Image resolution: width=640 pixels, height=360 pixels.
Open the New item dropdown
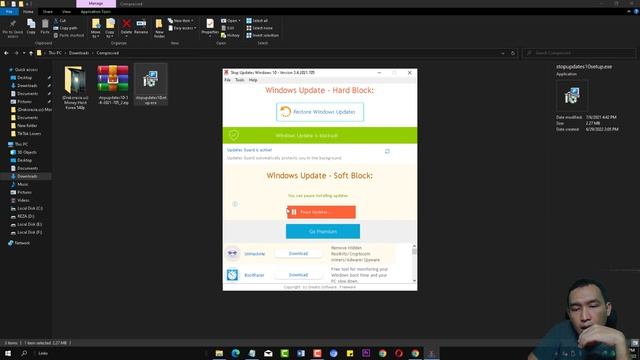[x=181, y=20]
